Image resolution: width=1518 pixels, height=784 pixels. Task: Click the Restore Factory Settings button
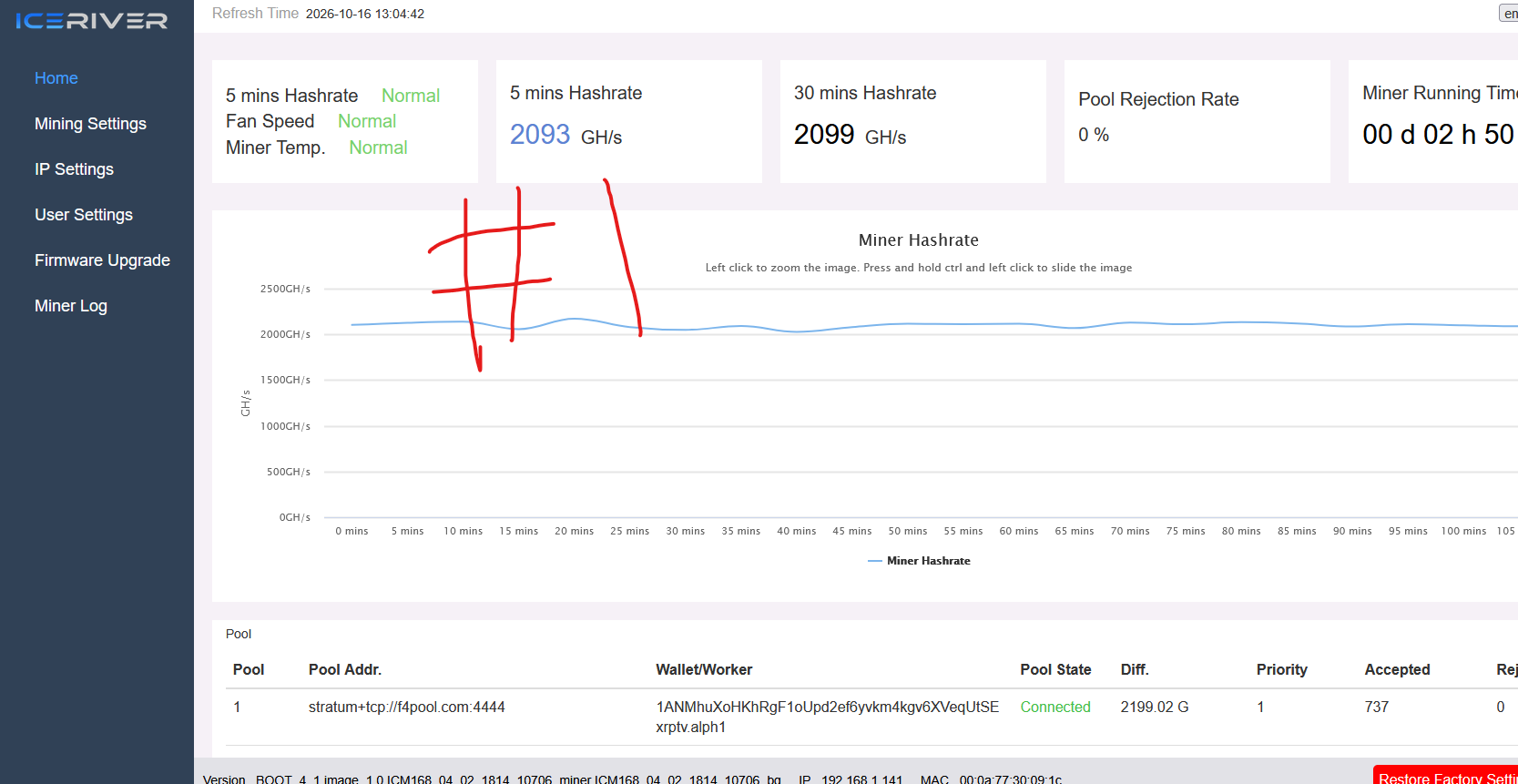(x=1446, y=776)
